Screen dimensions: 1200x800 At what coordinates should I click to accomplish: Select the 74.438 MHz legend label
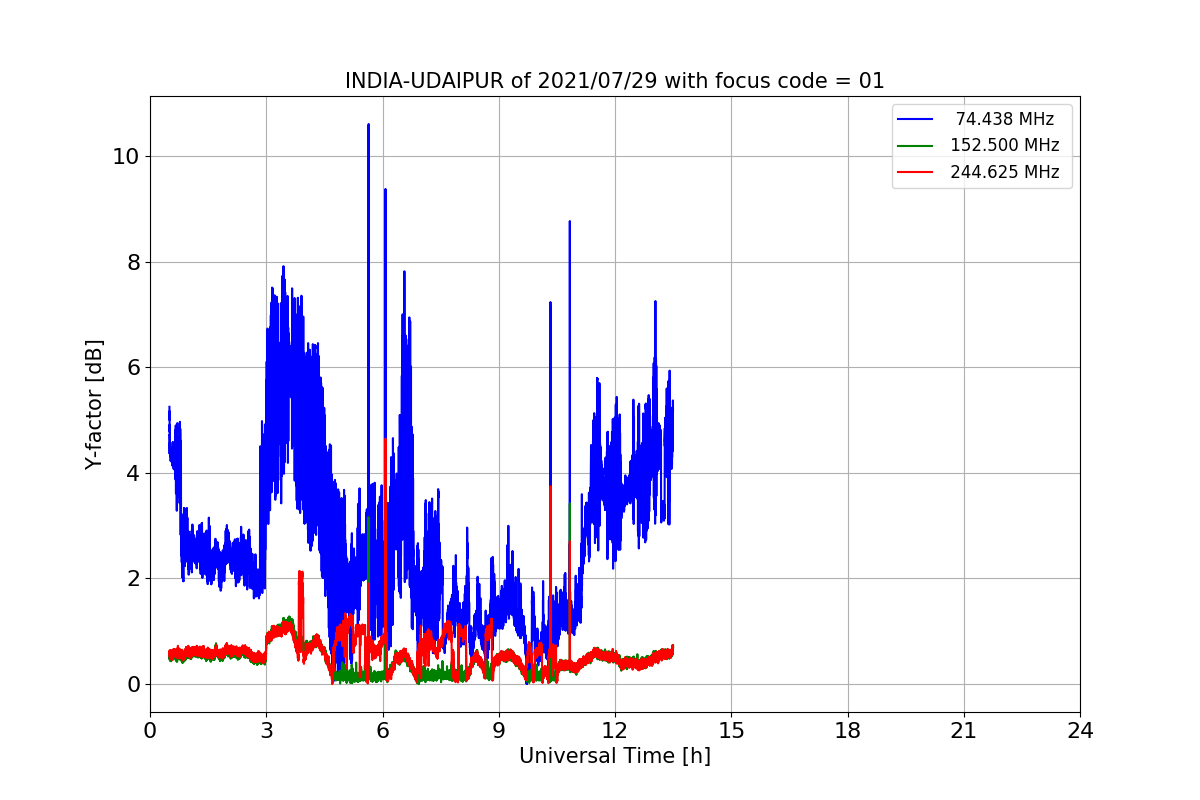[1005, 119]
